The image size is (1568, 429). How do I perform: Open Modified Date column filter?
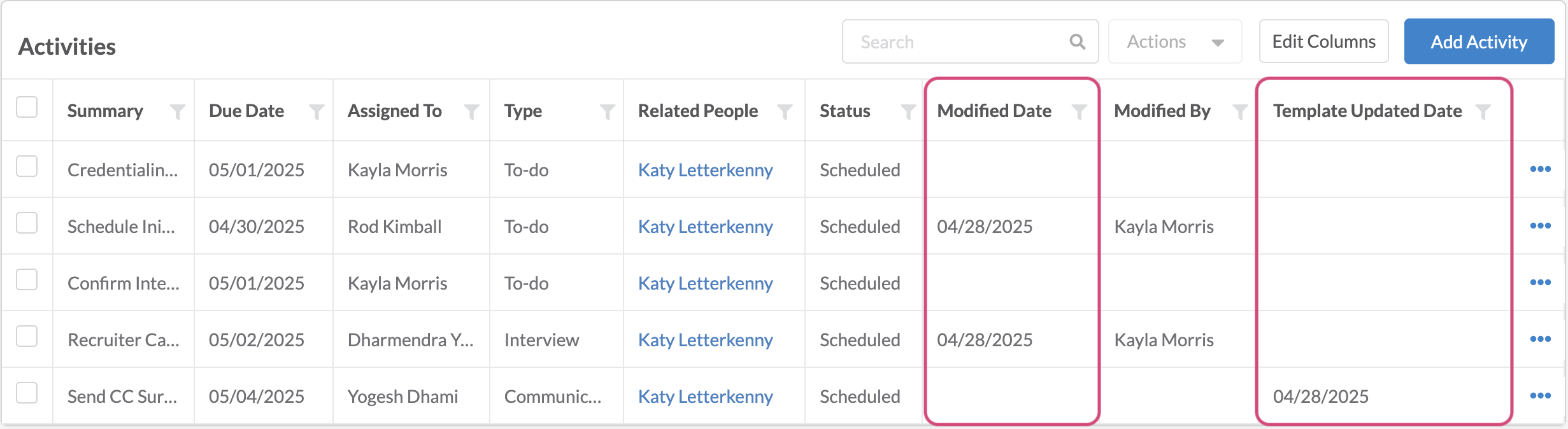(1079, 112)
